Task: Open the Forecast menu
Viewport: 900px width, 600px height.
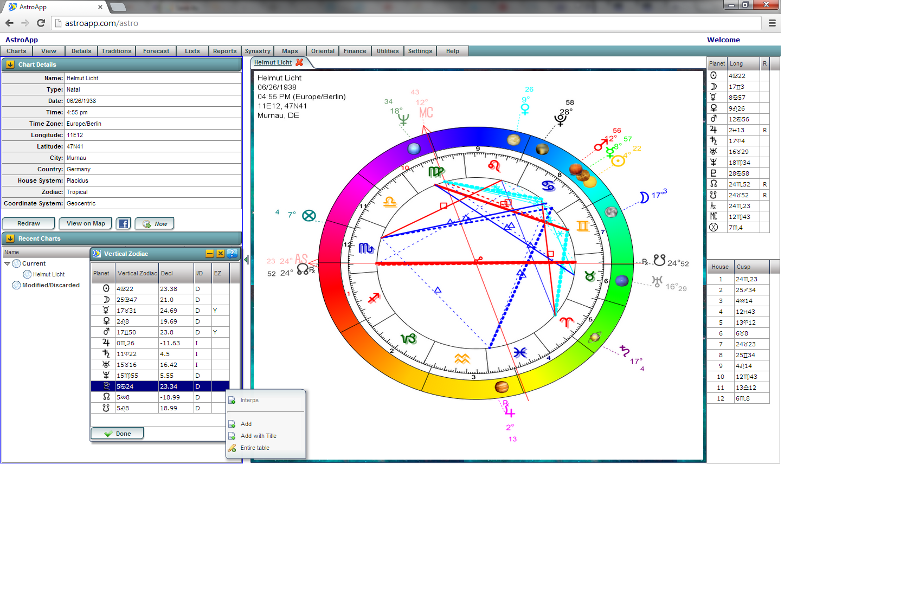Action: pyautogui.click(x=156, y=50)
